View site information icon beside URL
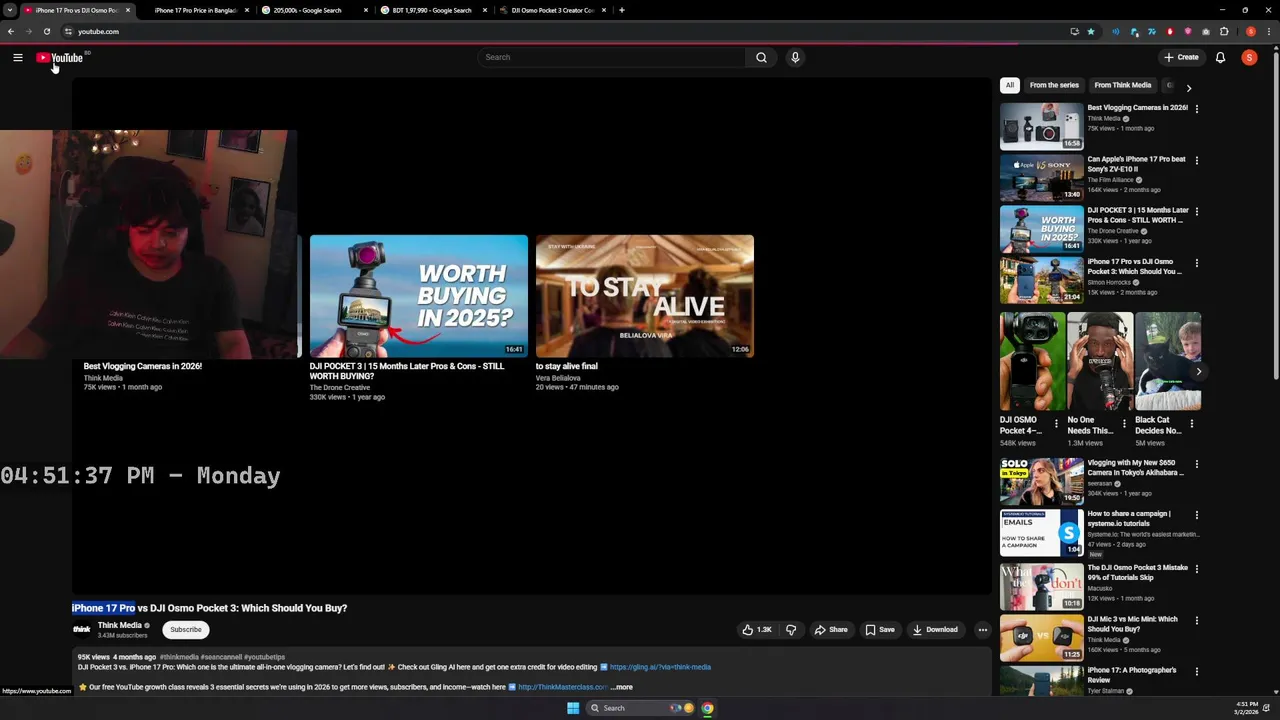This screenshot has height=720, width=1280. (68, 31)
